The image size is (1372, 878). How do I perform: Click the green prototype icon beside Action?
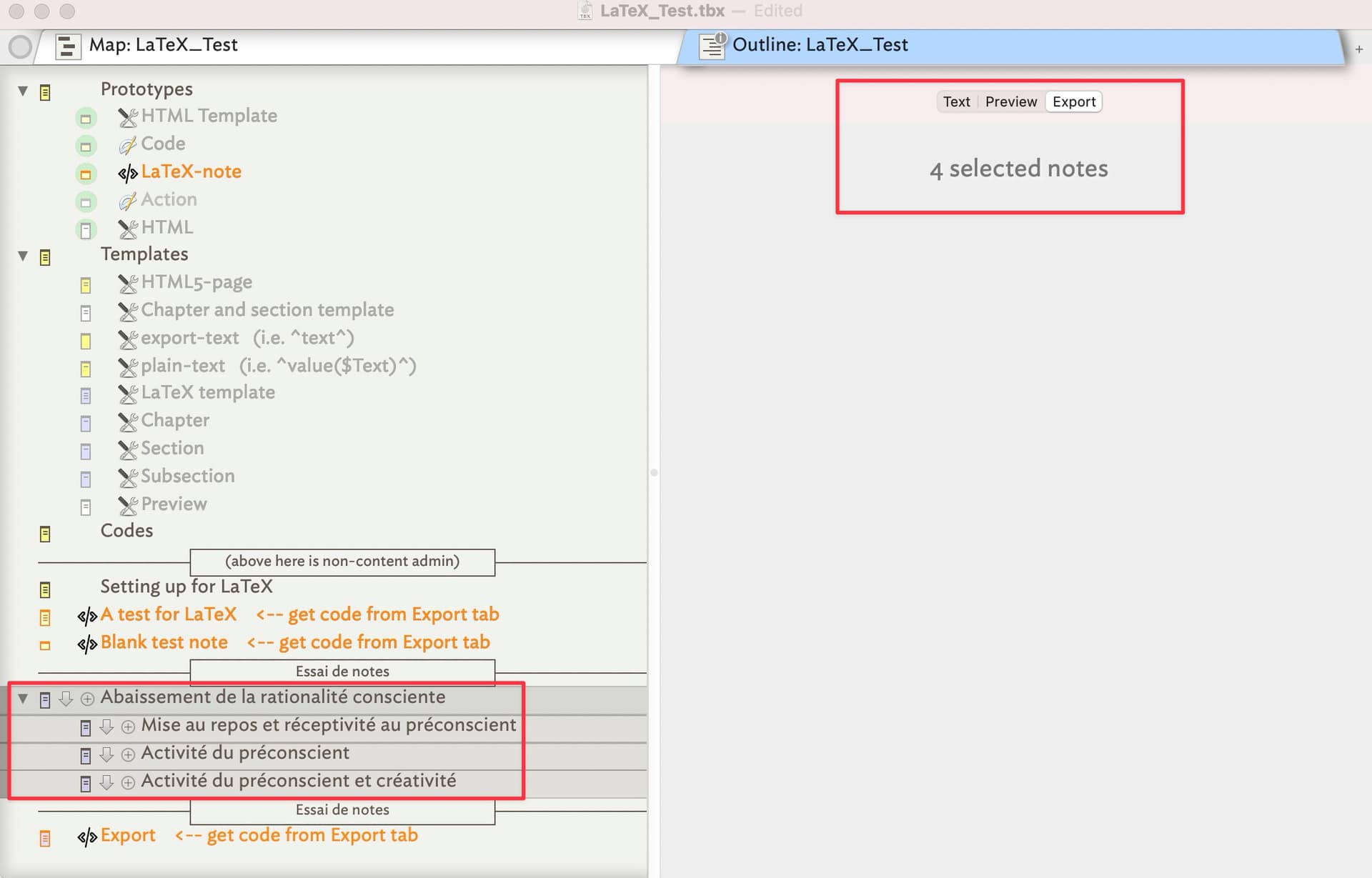[86, 202]
